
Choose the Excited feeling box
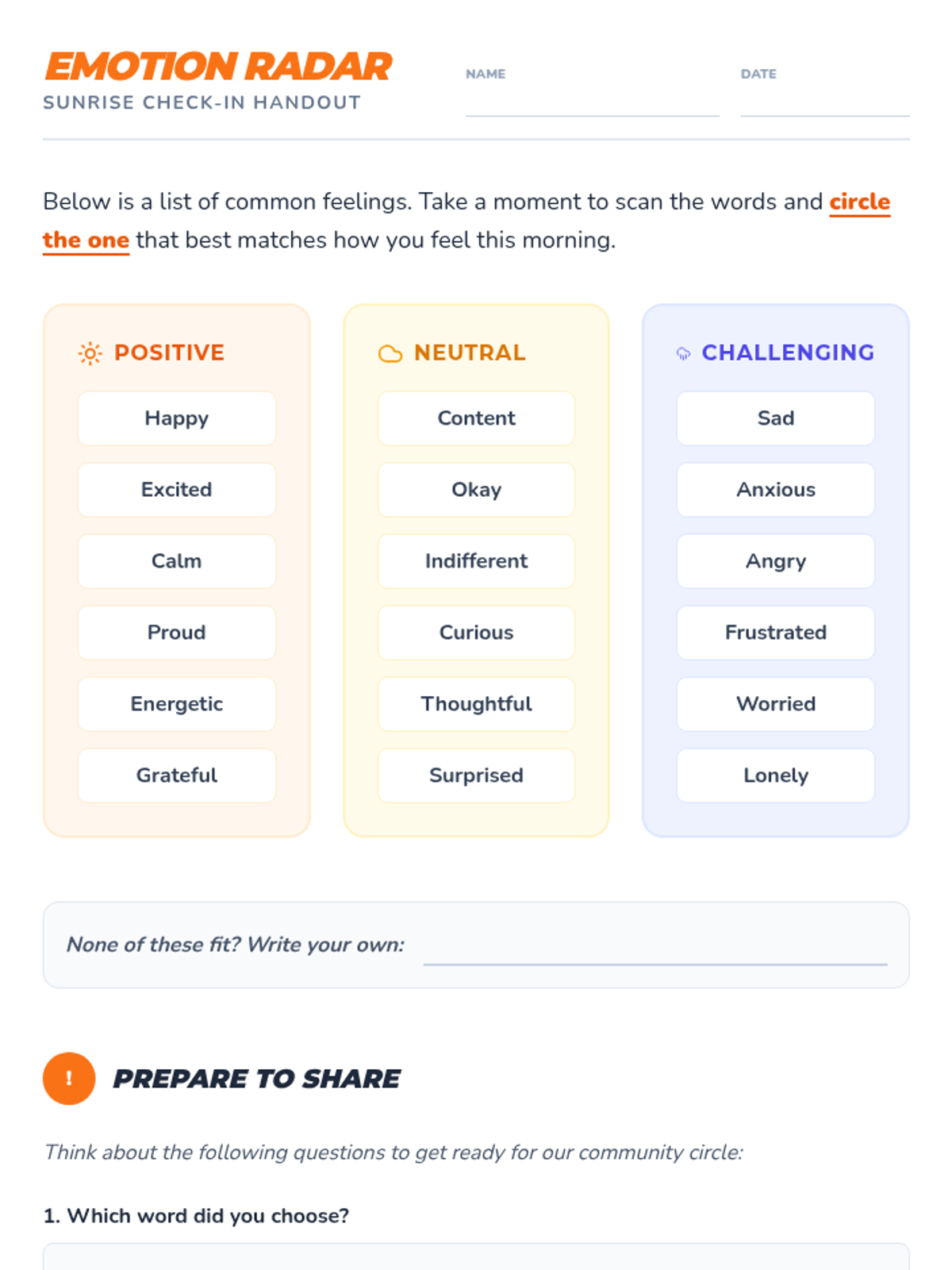[x=177, y=490]
